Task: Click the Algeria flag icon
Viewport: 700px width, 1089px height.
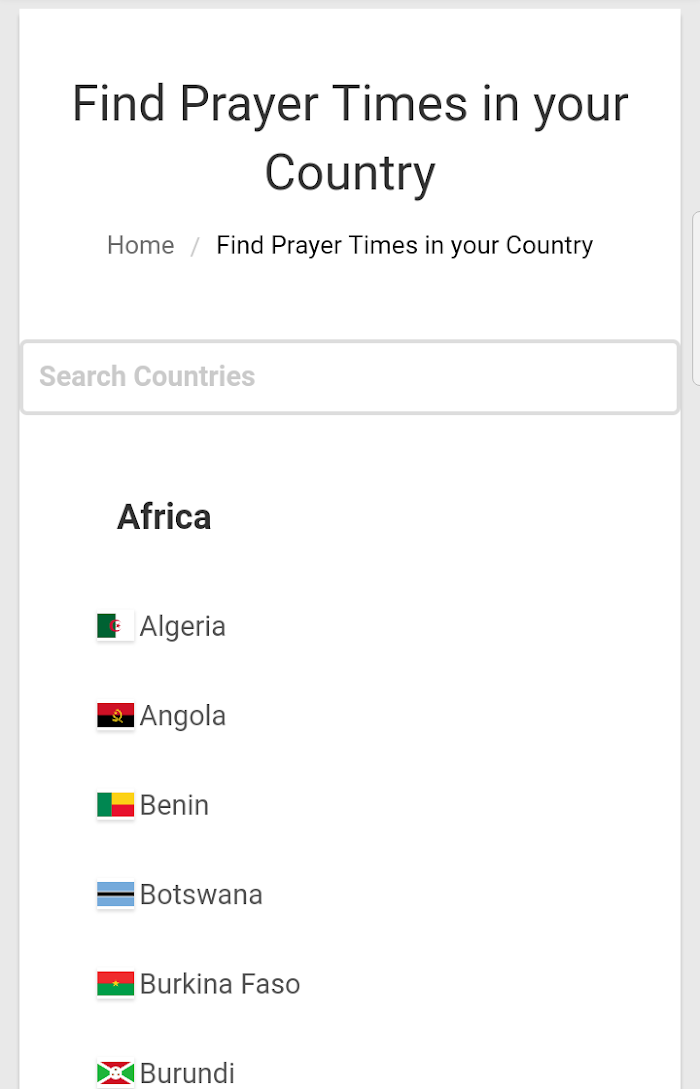Action: tap(115, 626)
